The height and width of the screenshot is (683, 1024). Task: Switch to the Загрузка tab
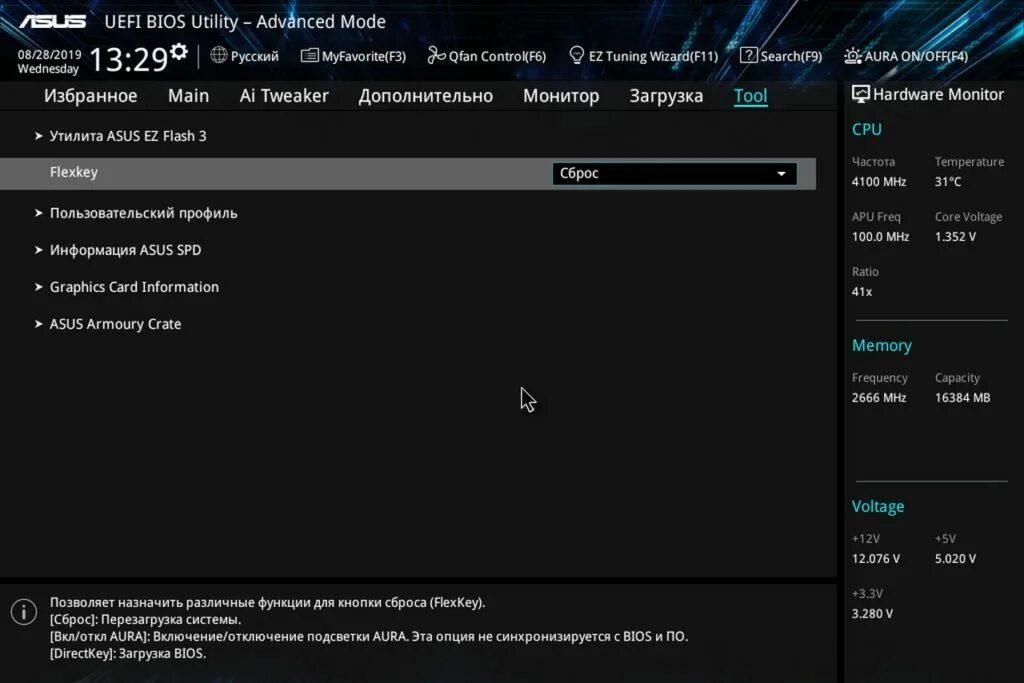click(666, 96)
